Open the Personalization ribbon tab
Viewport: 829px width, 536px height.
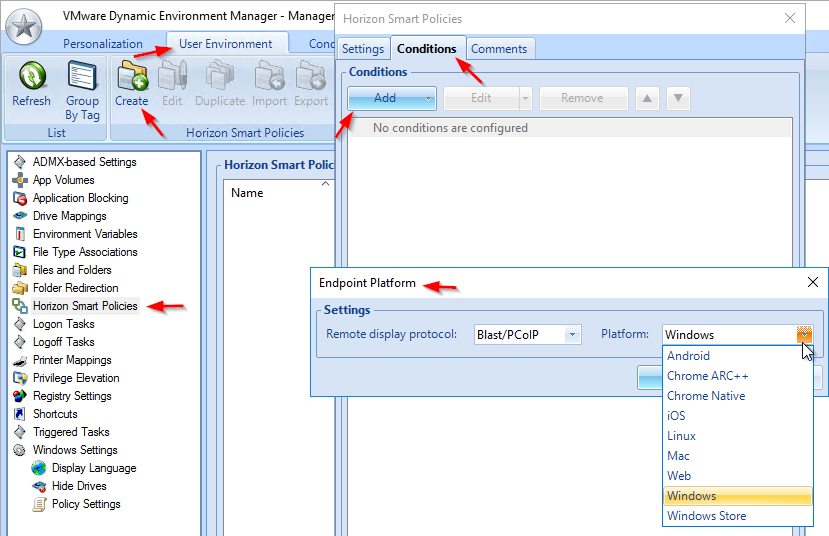click(103, 44)
